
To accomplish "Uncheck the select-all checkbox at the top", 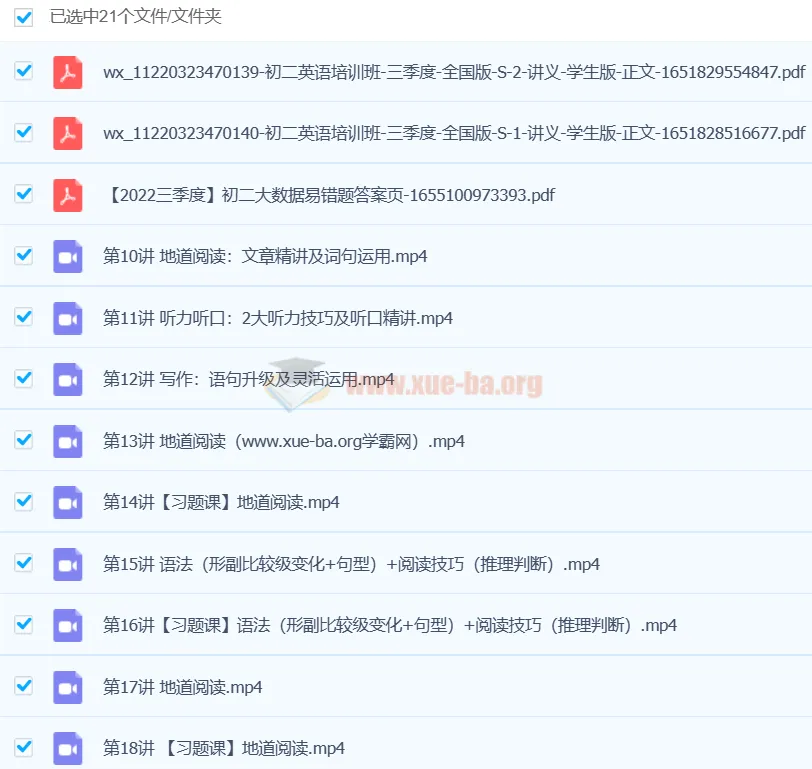I will click(23, 16).
